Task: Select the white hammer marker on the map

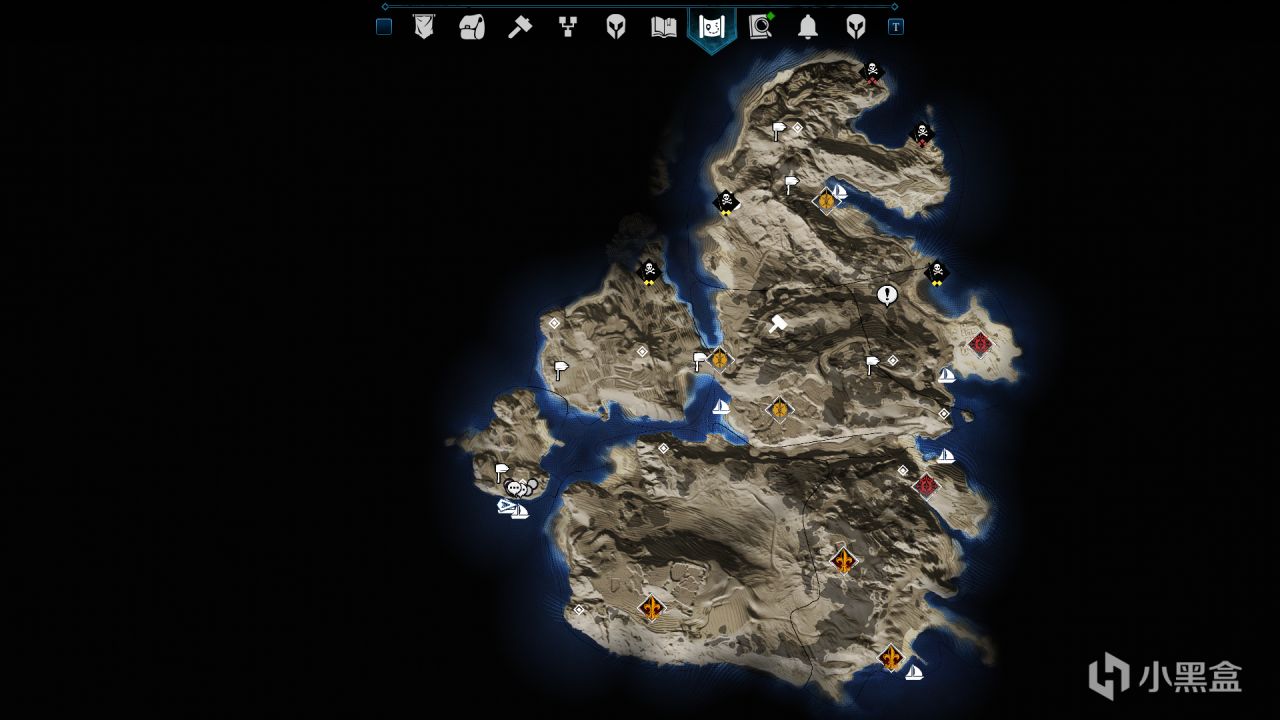Action: coord(777,324)
